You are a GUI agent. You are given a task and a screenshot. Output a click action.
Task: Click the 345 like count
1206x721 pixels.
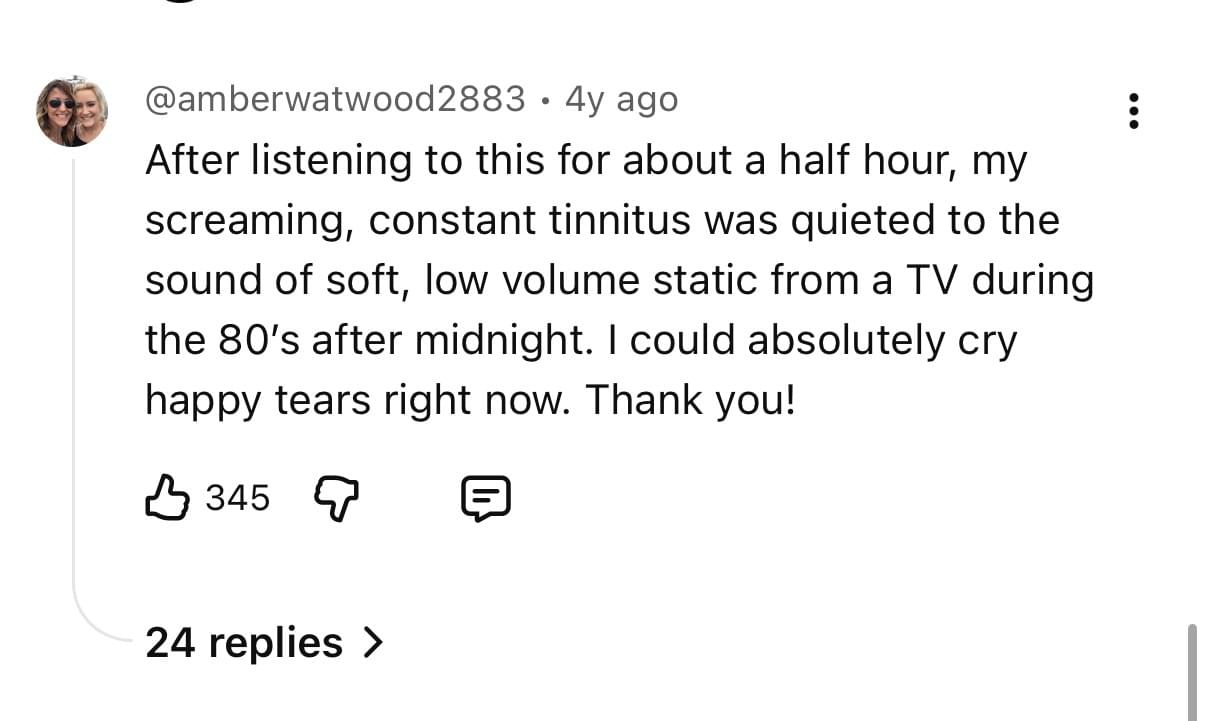click(238, 497)
